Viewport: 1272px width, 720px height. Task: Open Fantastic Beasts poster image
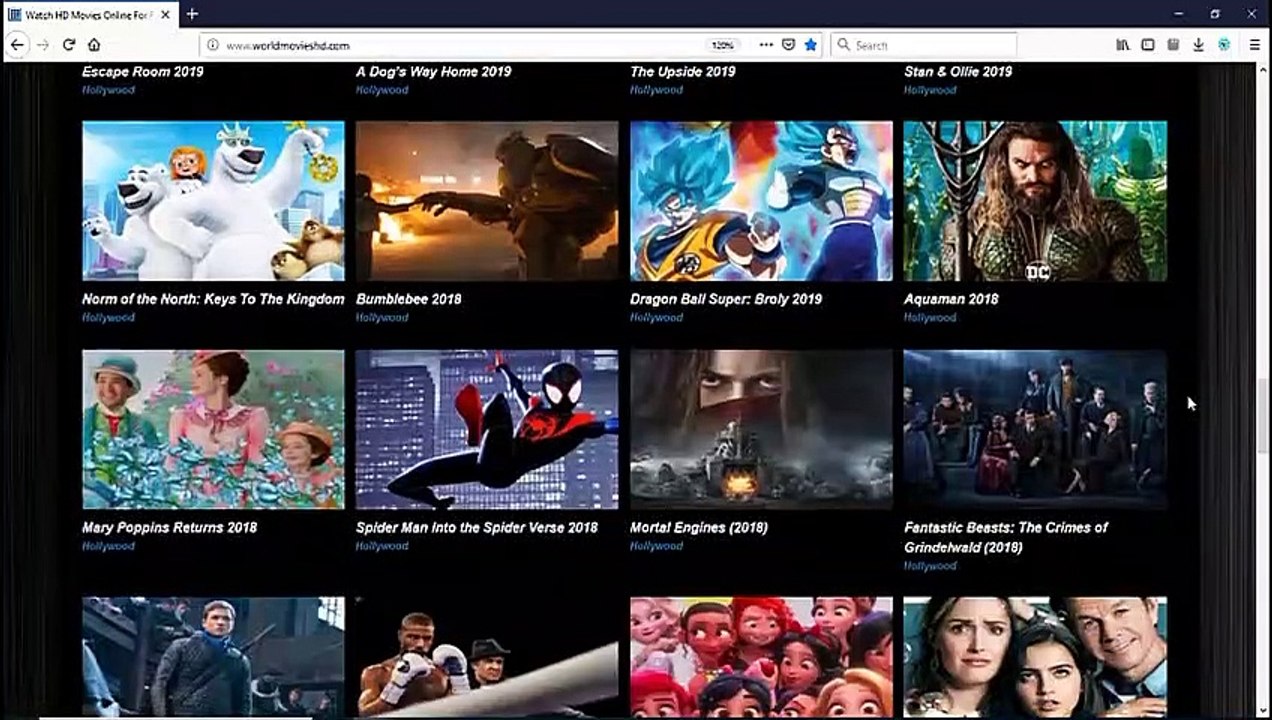coord(1035,429)
